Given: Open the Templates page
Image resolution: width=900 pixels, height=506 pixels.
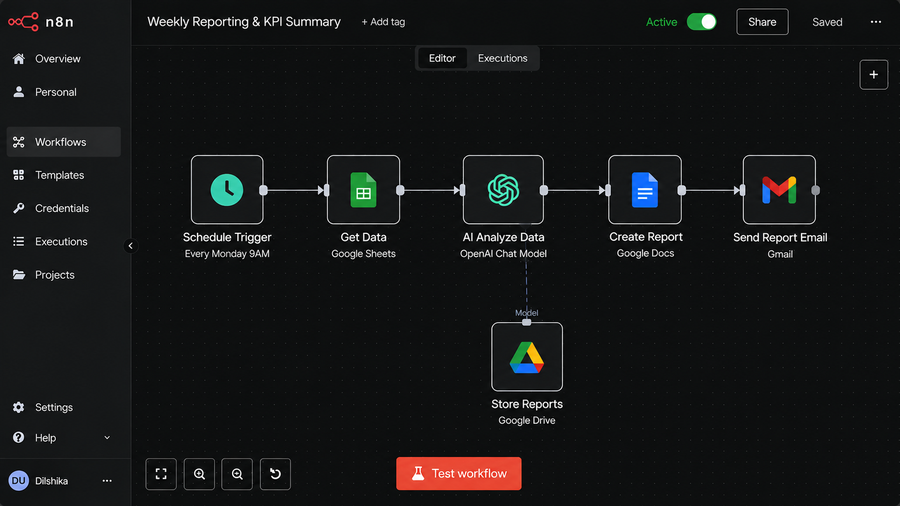Looking at the screenshot, I should click(64, 175).
